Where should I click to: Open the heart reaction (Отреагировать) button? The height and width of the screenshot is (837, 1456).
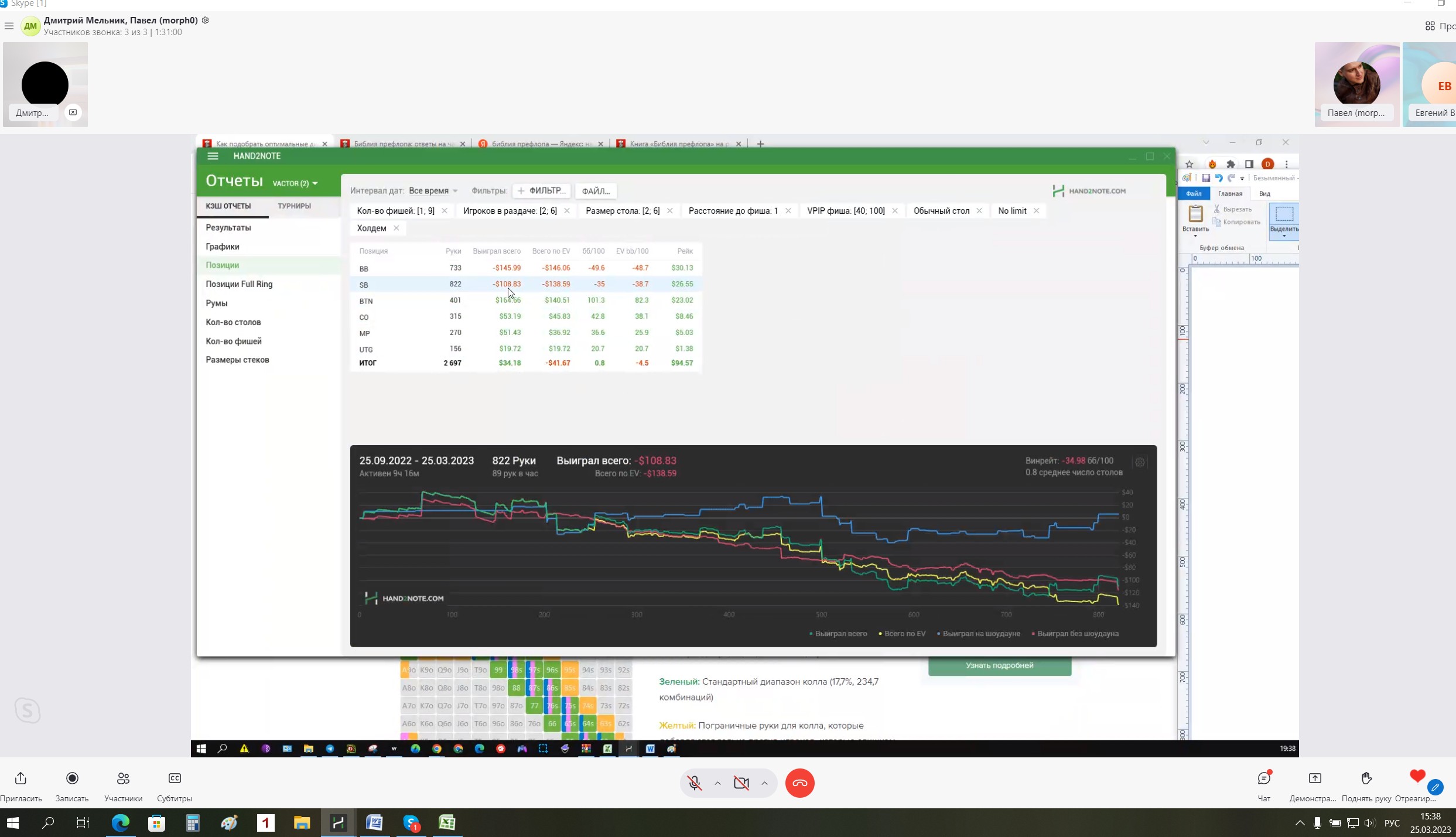1417,777
